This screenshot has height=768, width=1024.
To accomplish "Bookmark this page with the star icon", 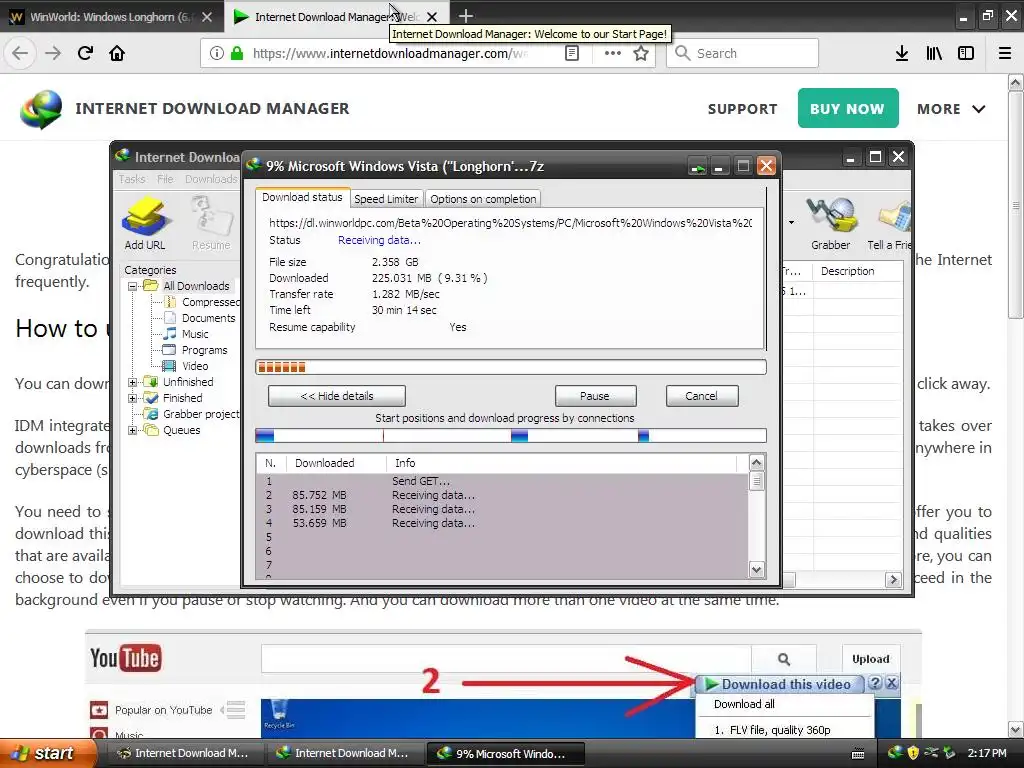I will pyautogui.click(x=641, y=53).
